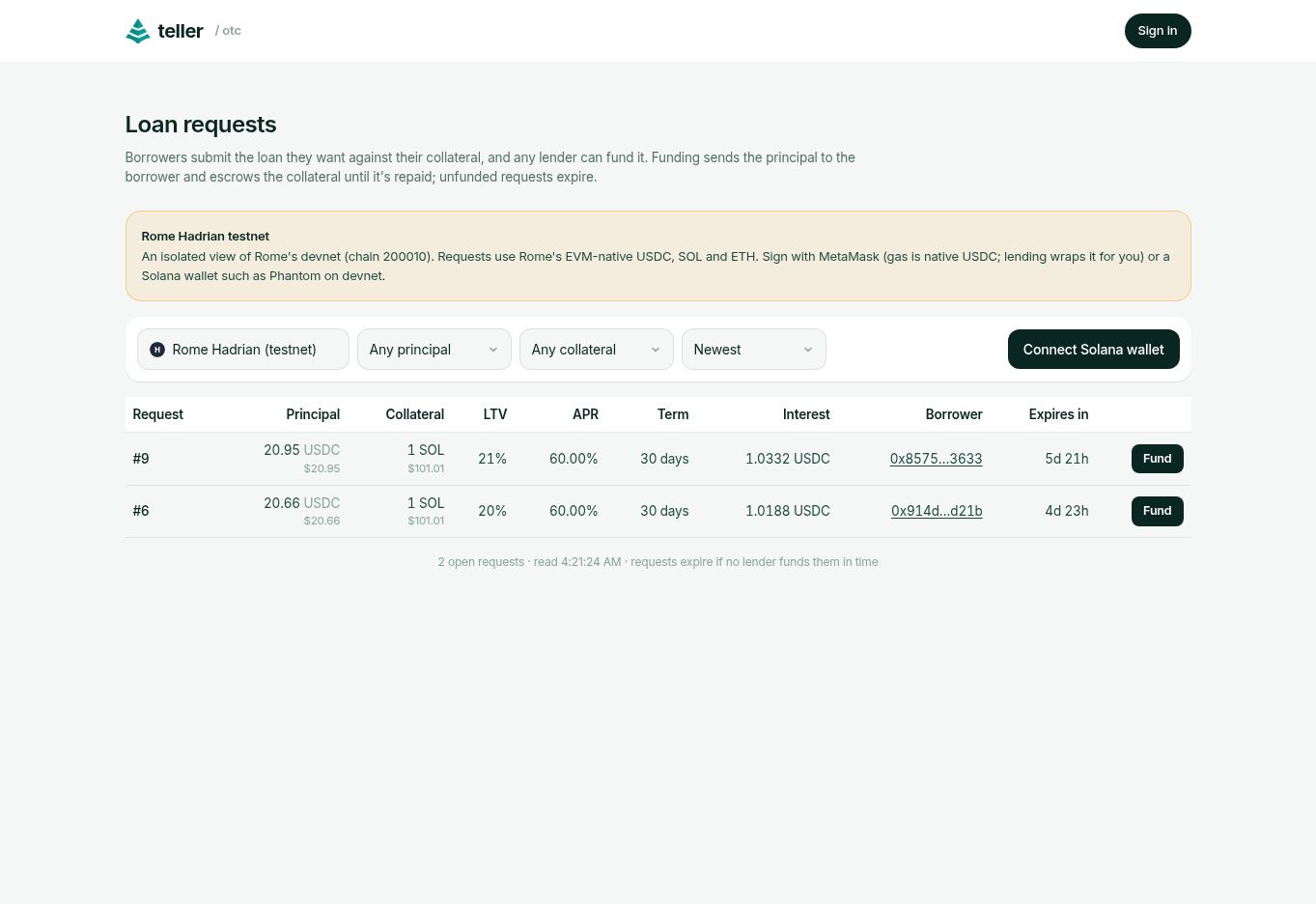Screen dimensions: 1316x904
Task: Click the Rome Hadrian network badge icon
Action: pyautogui.click(x=157, y=350)
